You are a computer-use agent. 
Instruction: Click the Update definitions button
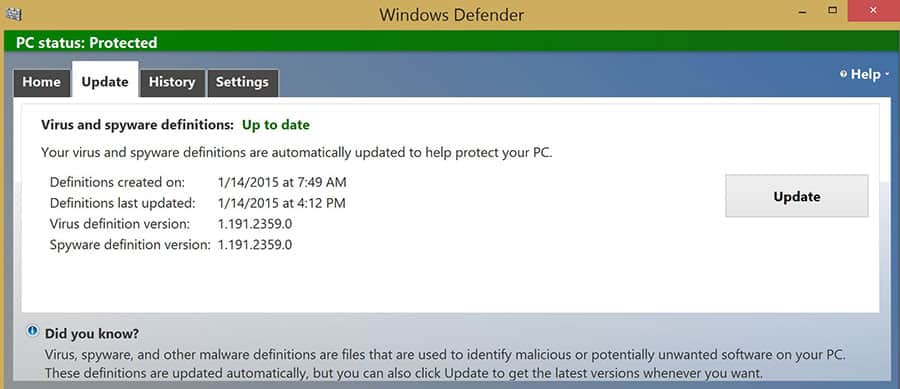[797, 196]
